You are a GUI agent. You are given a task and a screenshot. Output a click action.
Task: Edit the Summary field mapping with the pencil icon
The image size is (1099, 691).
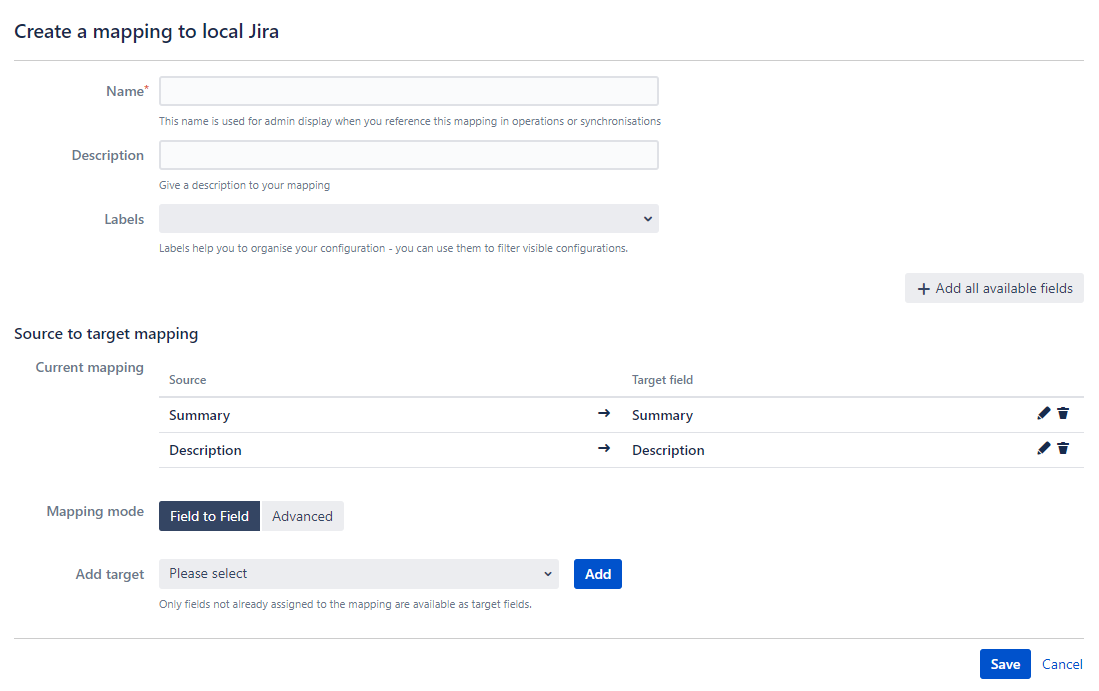tap(1043, 413)
